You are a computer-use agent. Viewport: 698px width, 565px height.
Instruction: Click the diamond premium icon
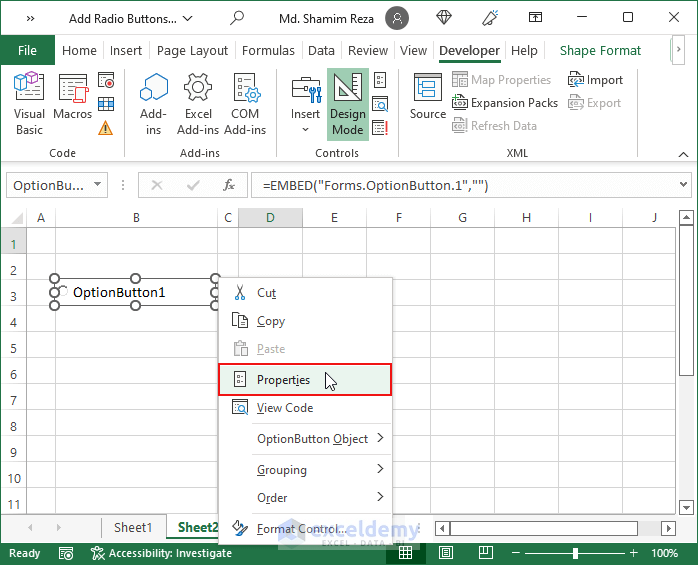443,18
